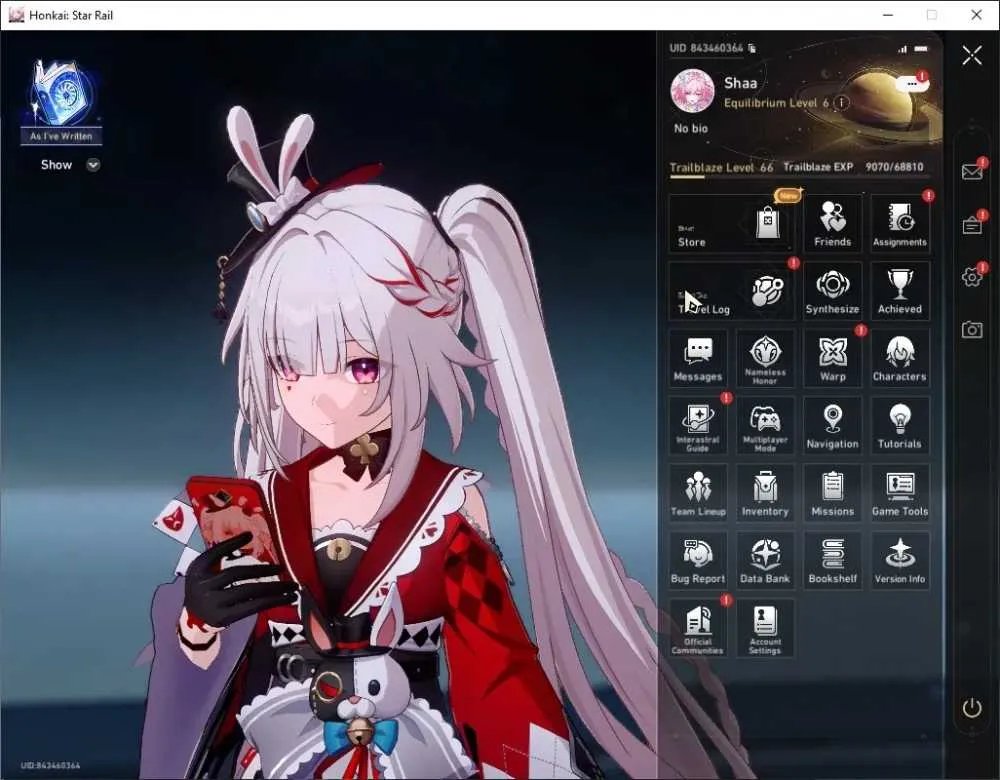Open the Friends menu
This screenshot has height=780, width=1000.
(832, 223)
